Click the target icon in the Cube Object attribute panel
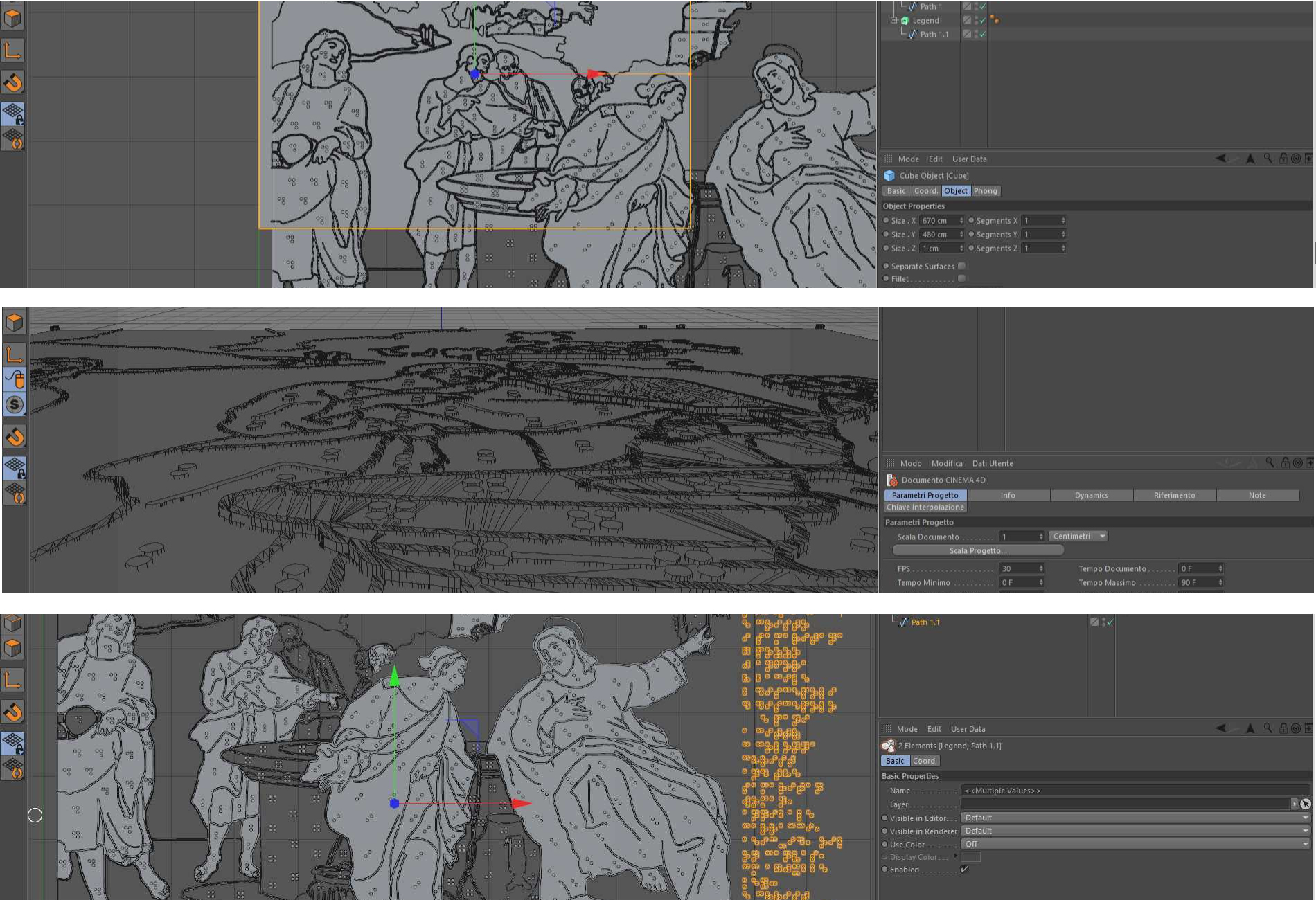Viewport: 1316px width, 900px height. (x=1295, y=159)
